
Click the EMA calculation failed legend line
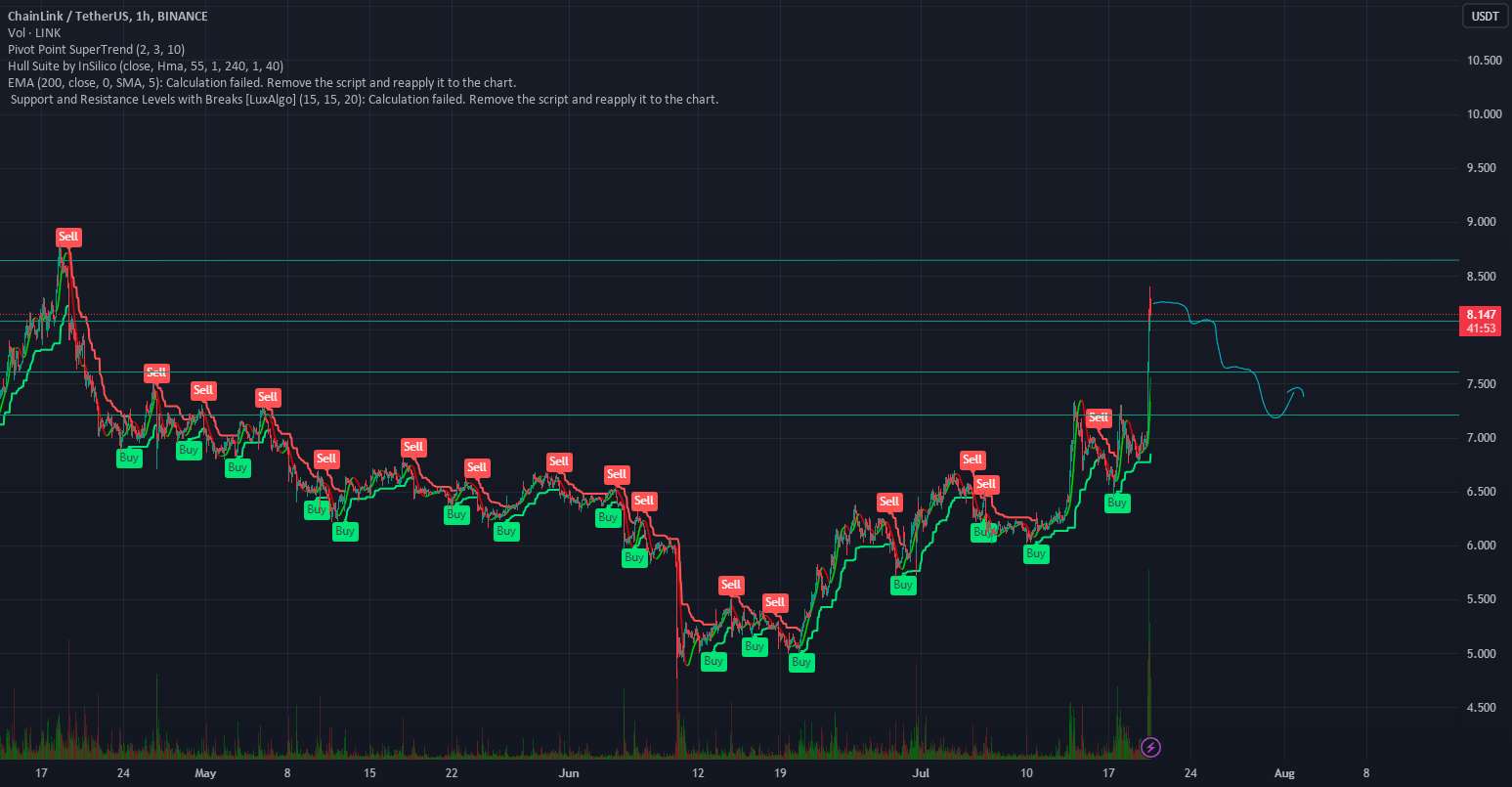click(262, 82)
